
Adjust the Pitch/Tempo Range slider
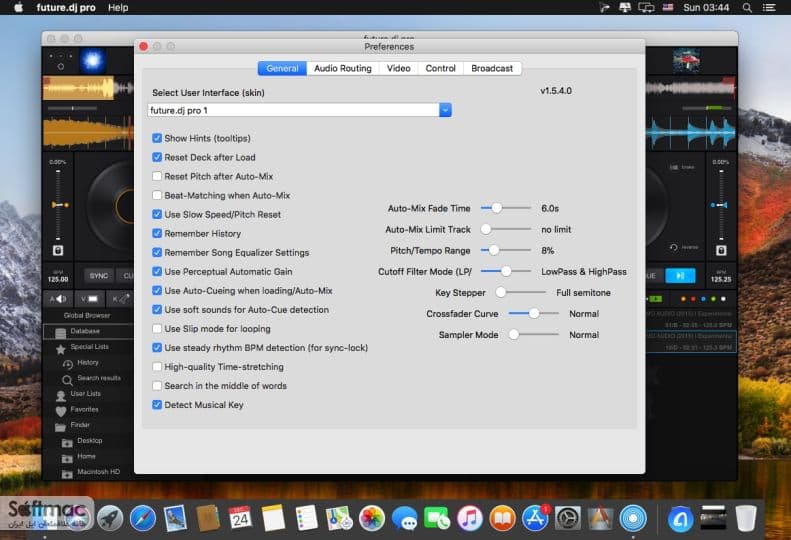coord(505,250)
